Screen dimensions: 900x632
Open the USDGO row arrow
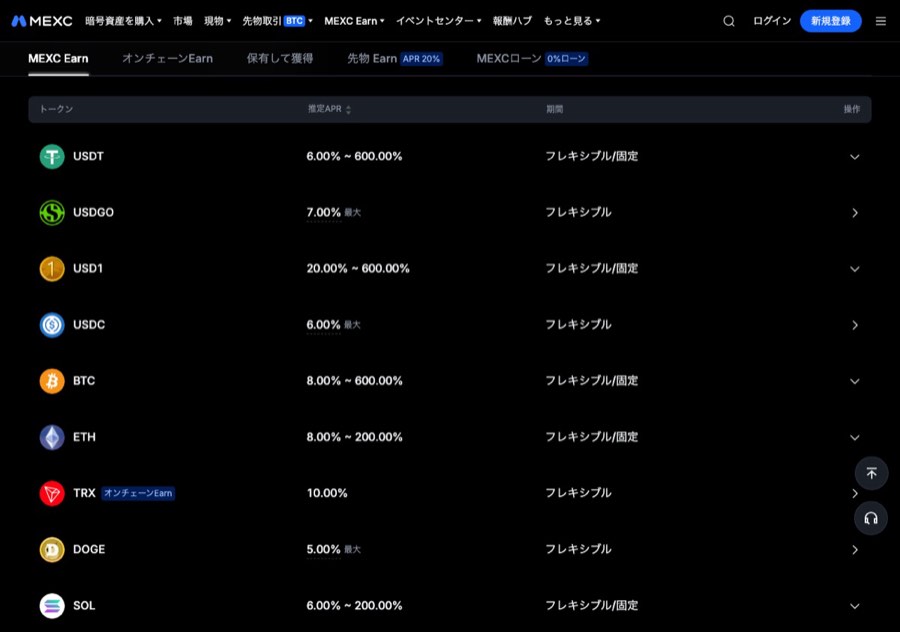point(855,213)
